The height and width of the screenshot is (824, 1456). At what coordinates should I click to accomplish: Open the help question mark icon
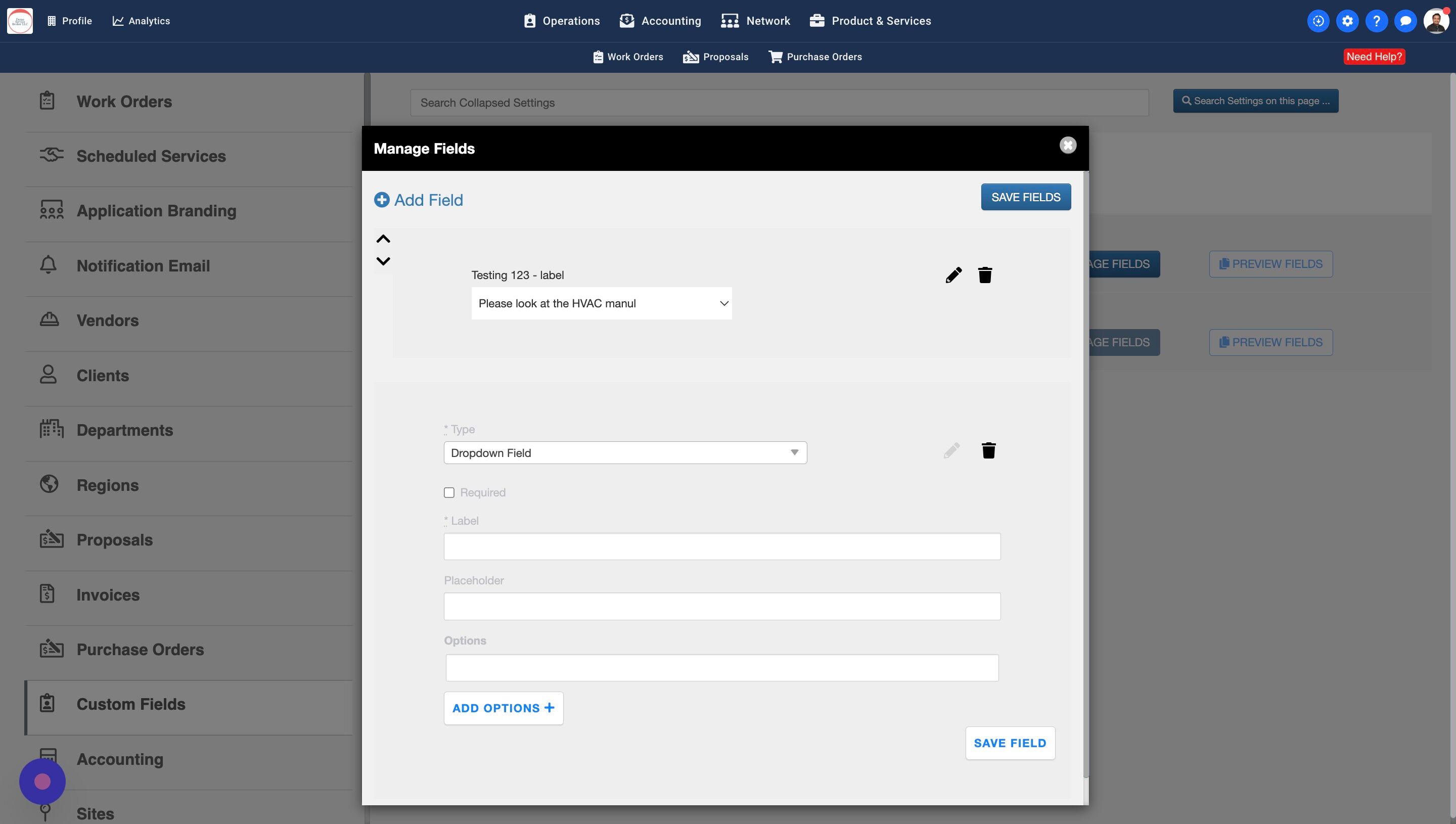(1376, 21)
